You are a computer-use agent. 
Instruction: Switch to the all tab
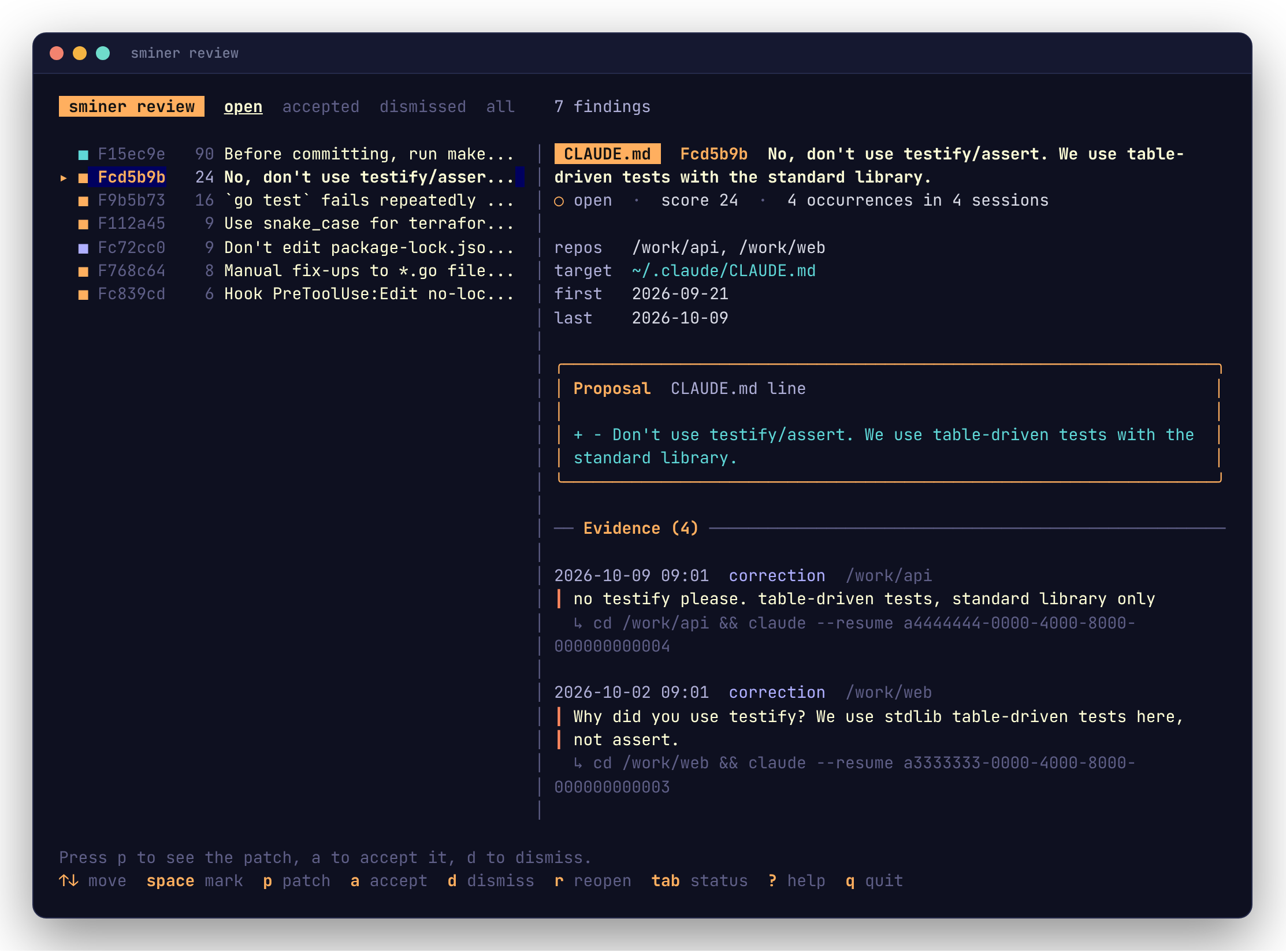(x=500, y=107)
